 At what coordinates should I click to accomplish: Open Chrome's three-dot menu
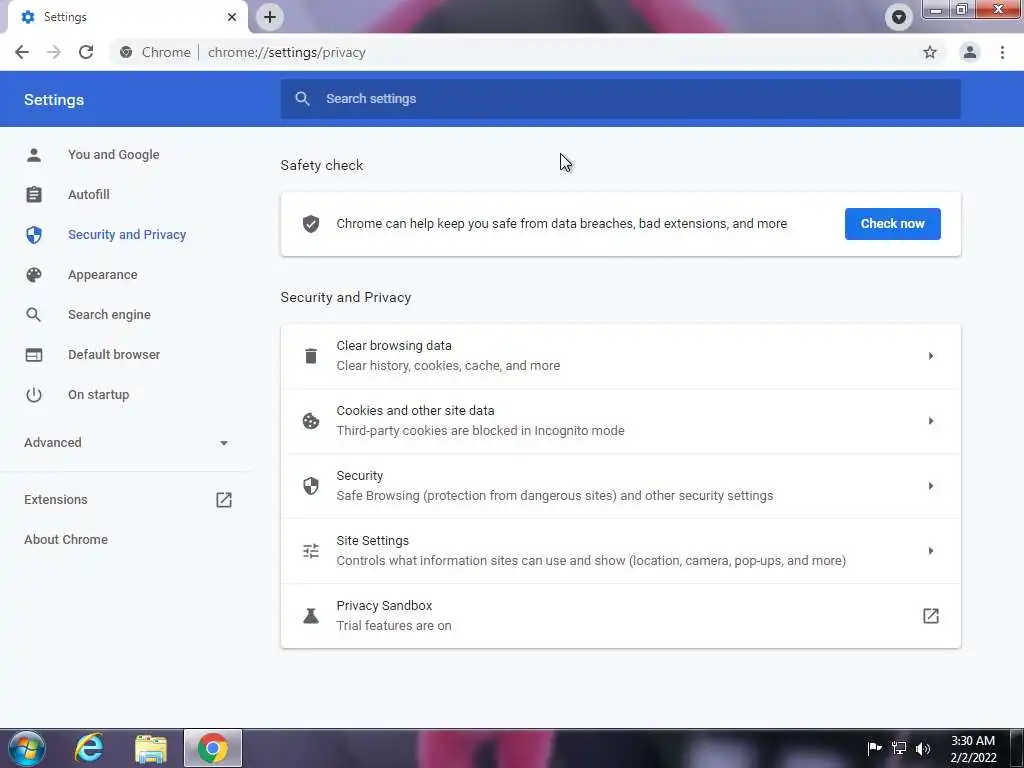coord(1002,52)
